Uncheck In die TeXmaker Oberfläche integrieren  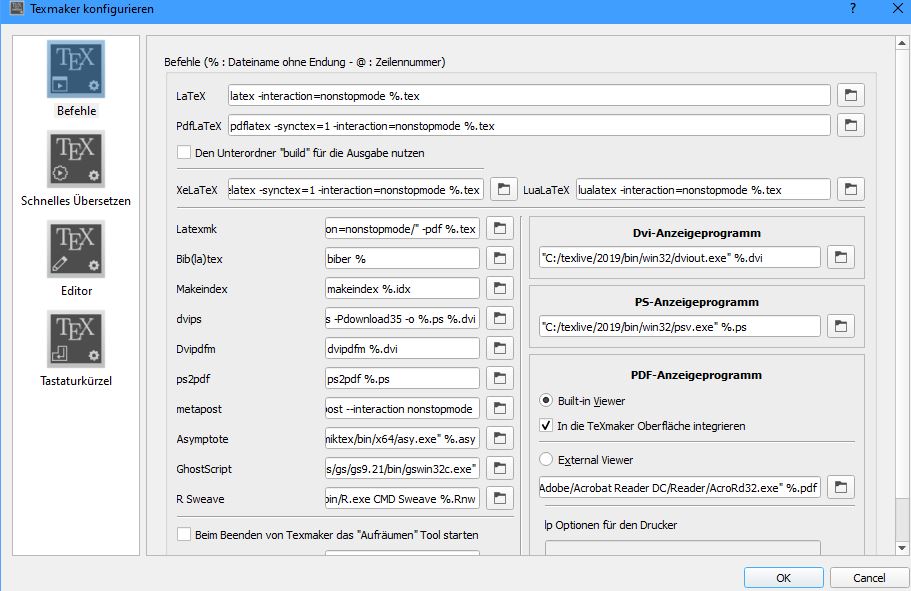(546, 425)
